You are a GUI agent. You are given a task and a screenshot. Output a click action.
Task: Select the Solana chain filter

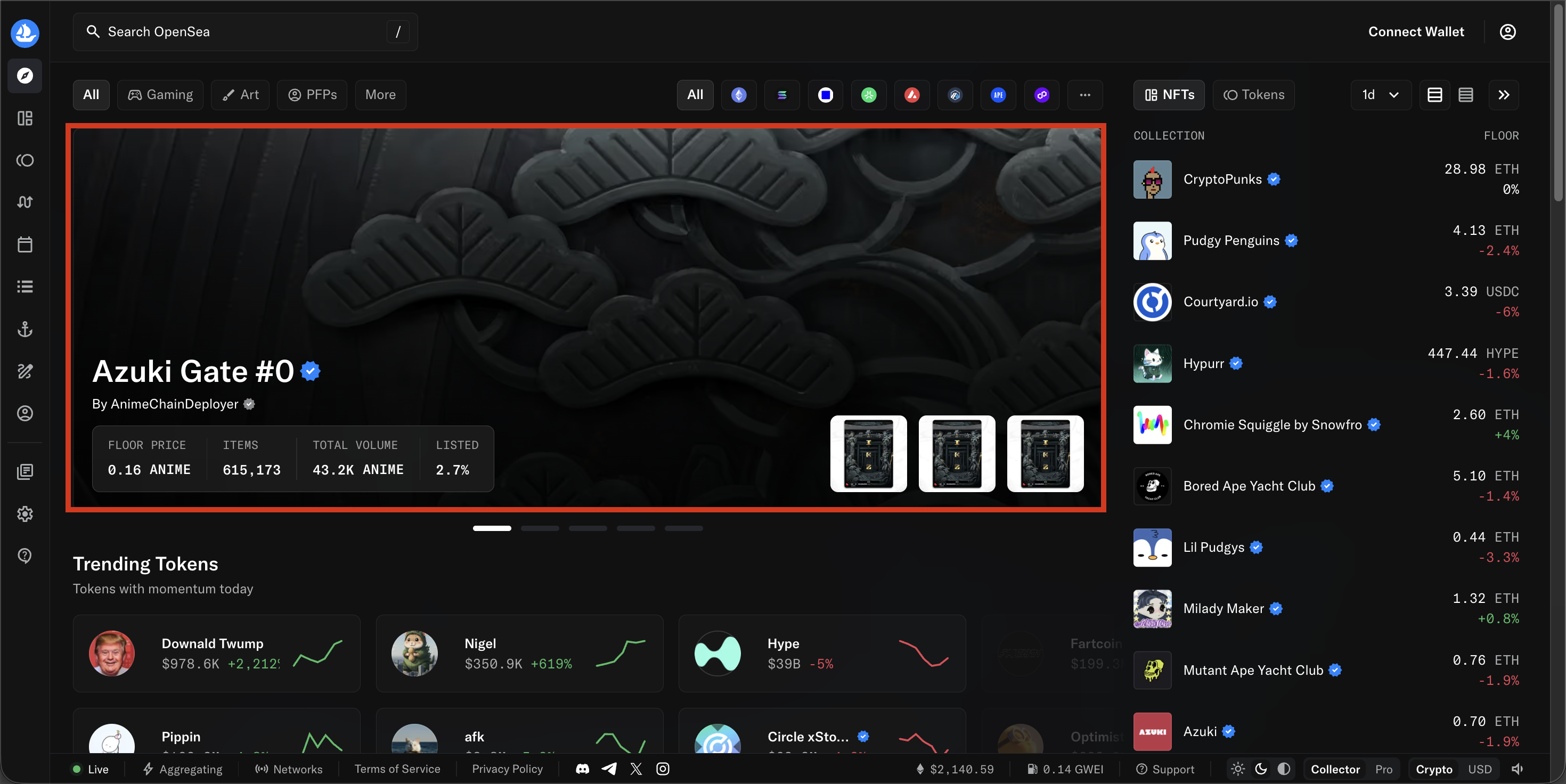(x=782, y=95)
